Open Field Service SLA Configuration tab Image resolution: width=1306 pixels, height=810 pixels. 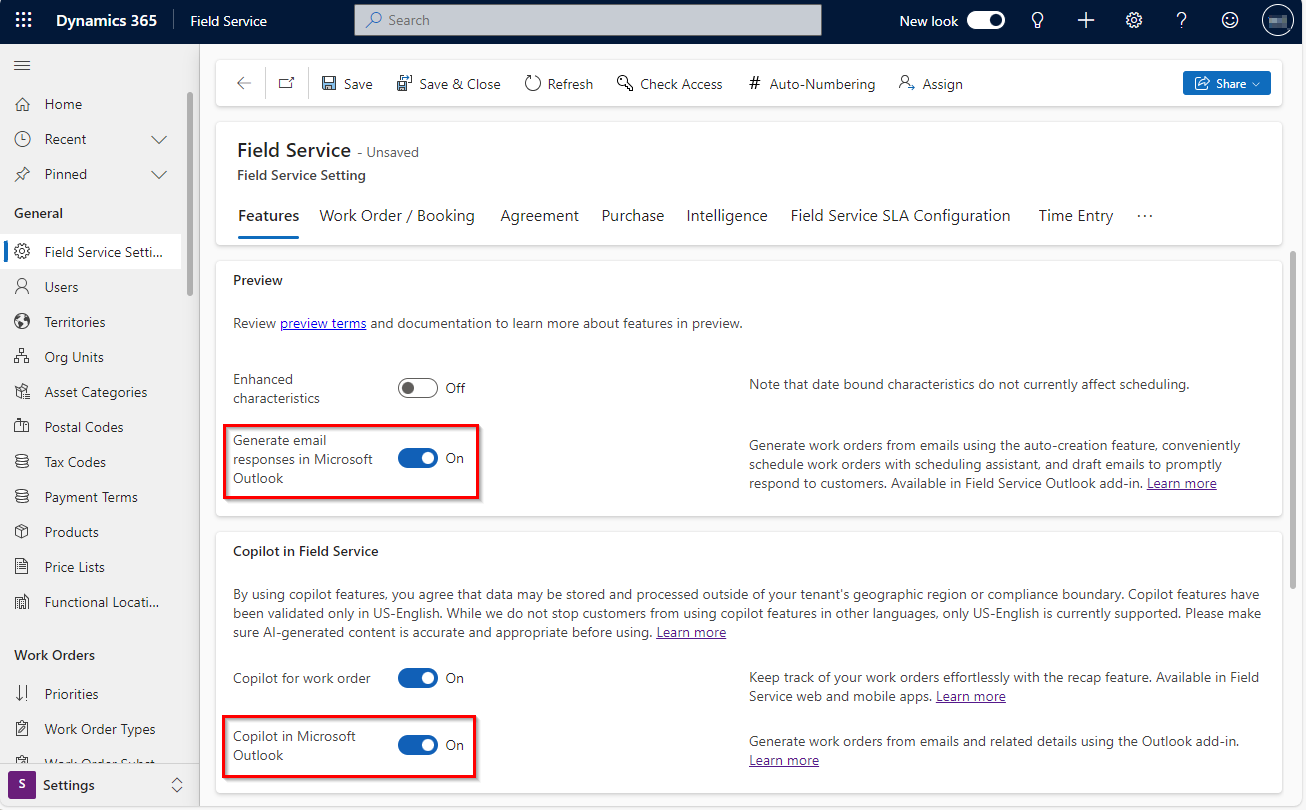pos(901,216)
